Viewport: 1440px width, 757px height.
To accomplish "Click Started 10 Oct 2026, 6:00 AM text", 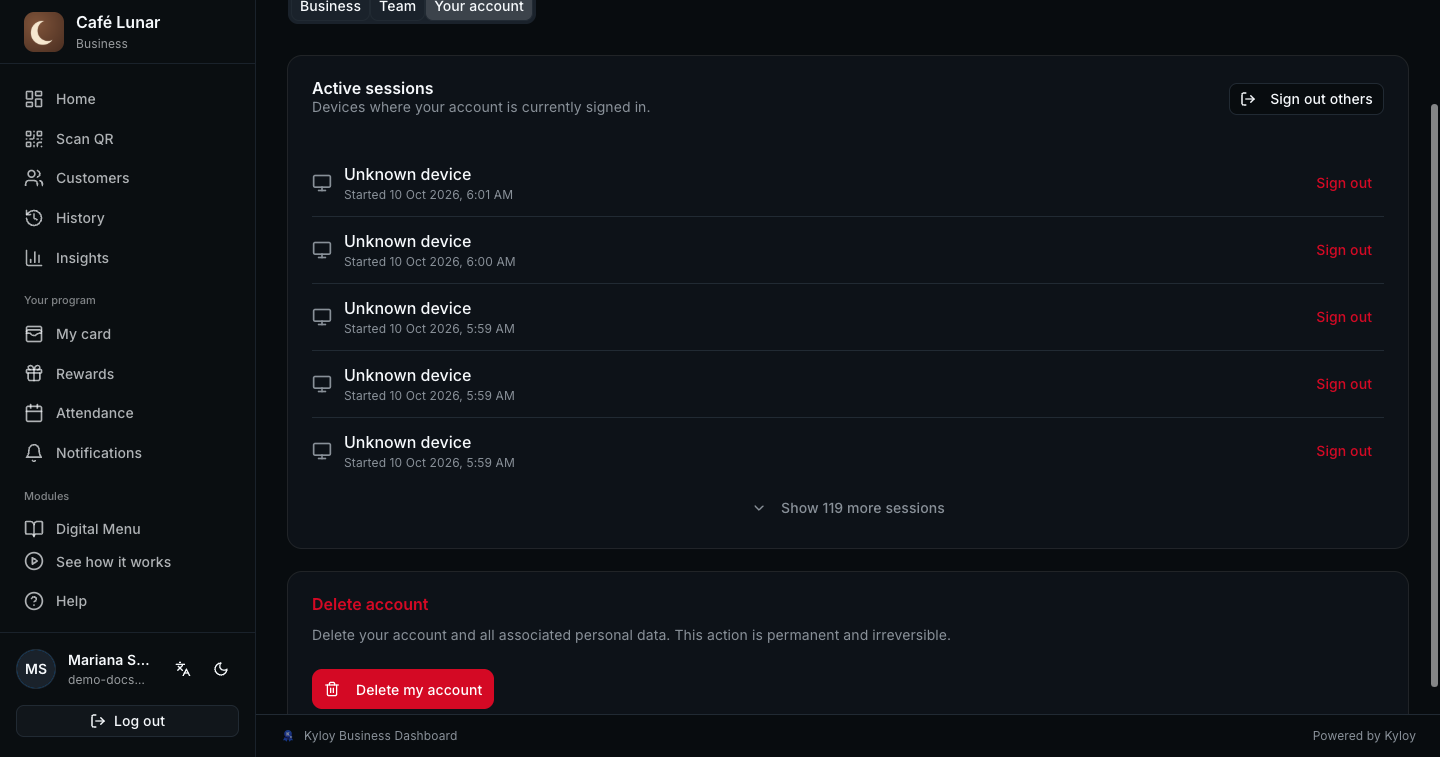I will 430,262.
